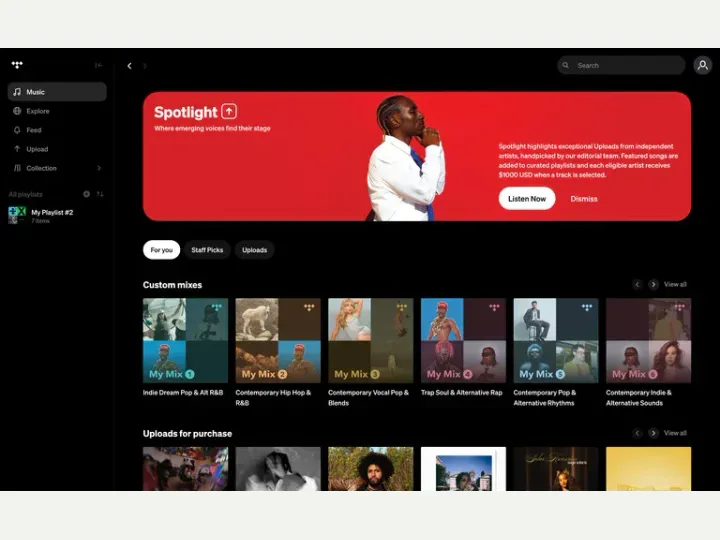Click "Contemporary Indie & Alternative Sounds" title

pyautogui.click(x=639, y=398)
